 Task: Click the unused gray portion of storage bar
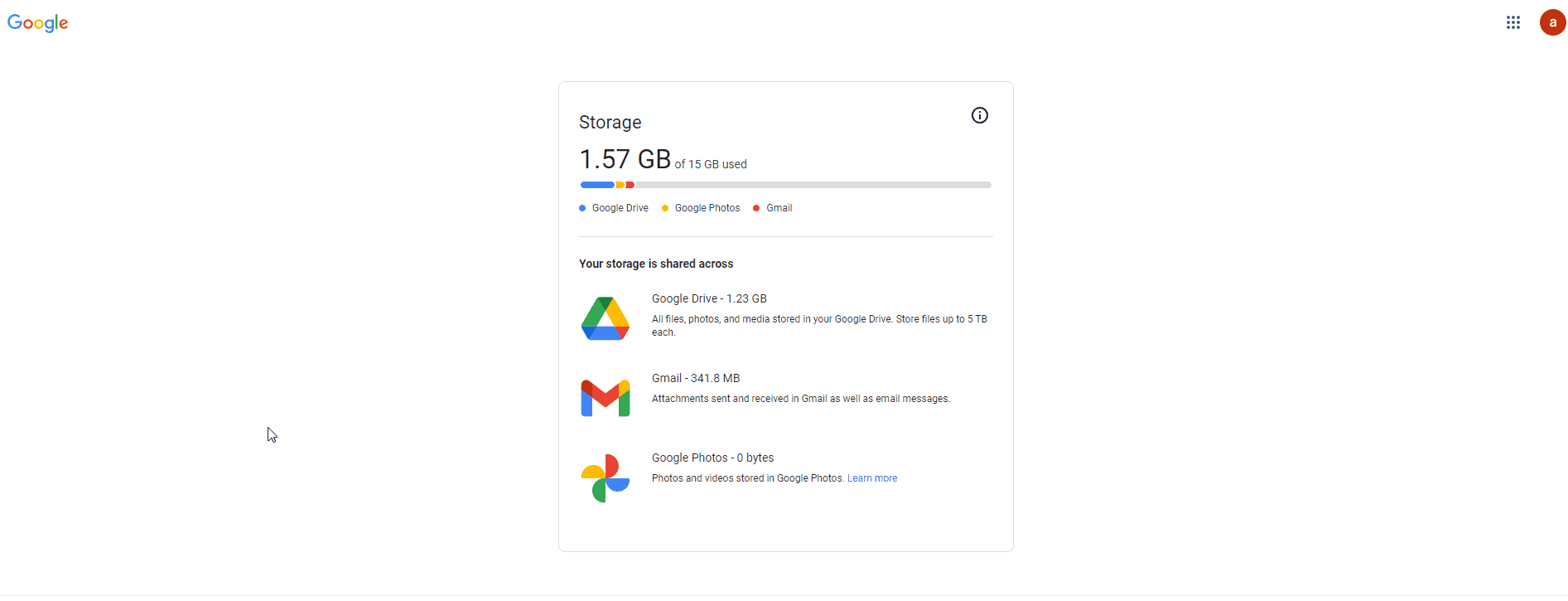click(812, 185)
